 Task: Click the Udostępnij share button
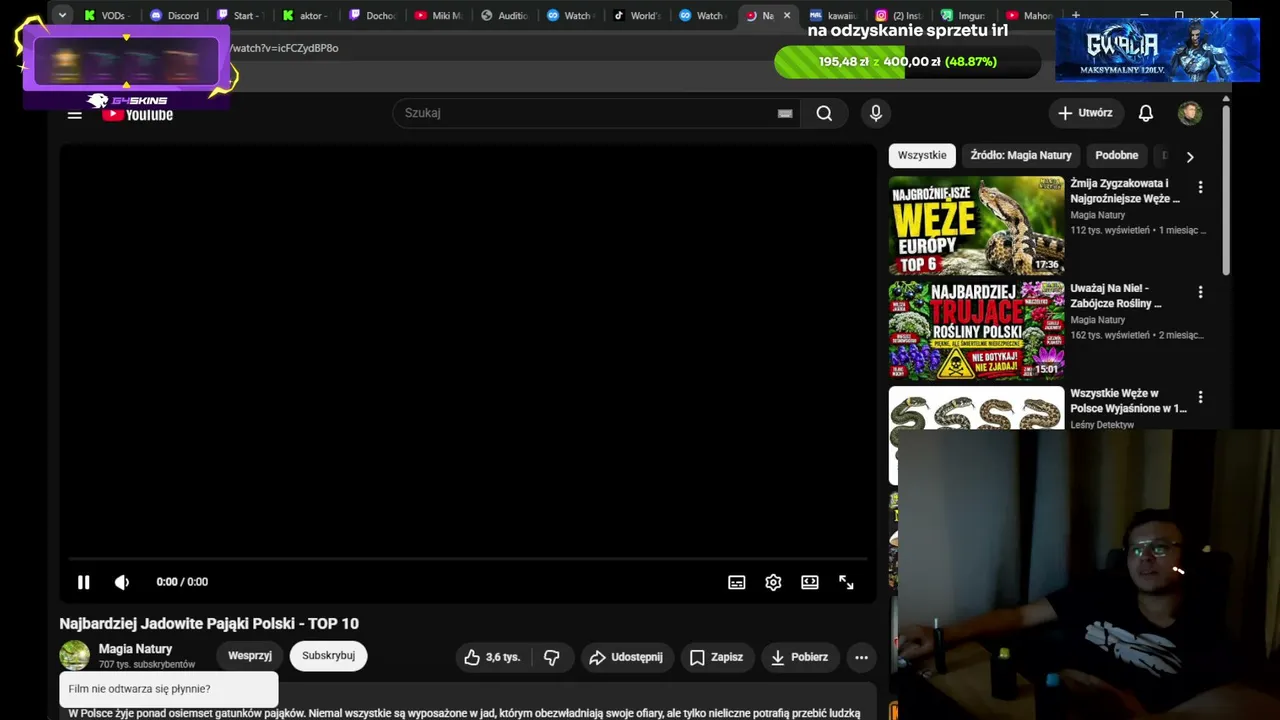click(627, 657)
